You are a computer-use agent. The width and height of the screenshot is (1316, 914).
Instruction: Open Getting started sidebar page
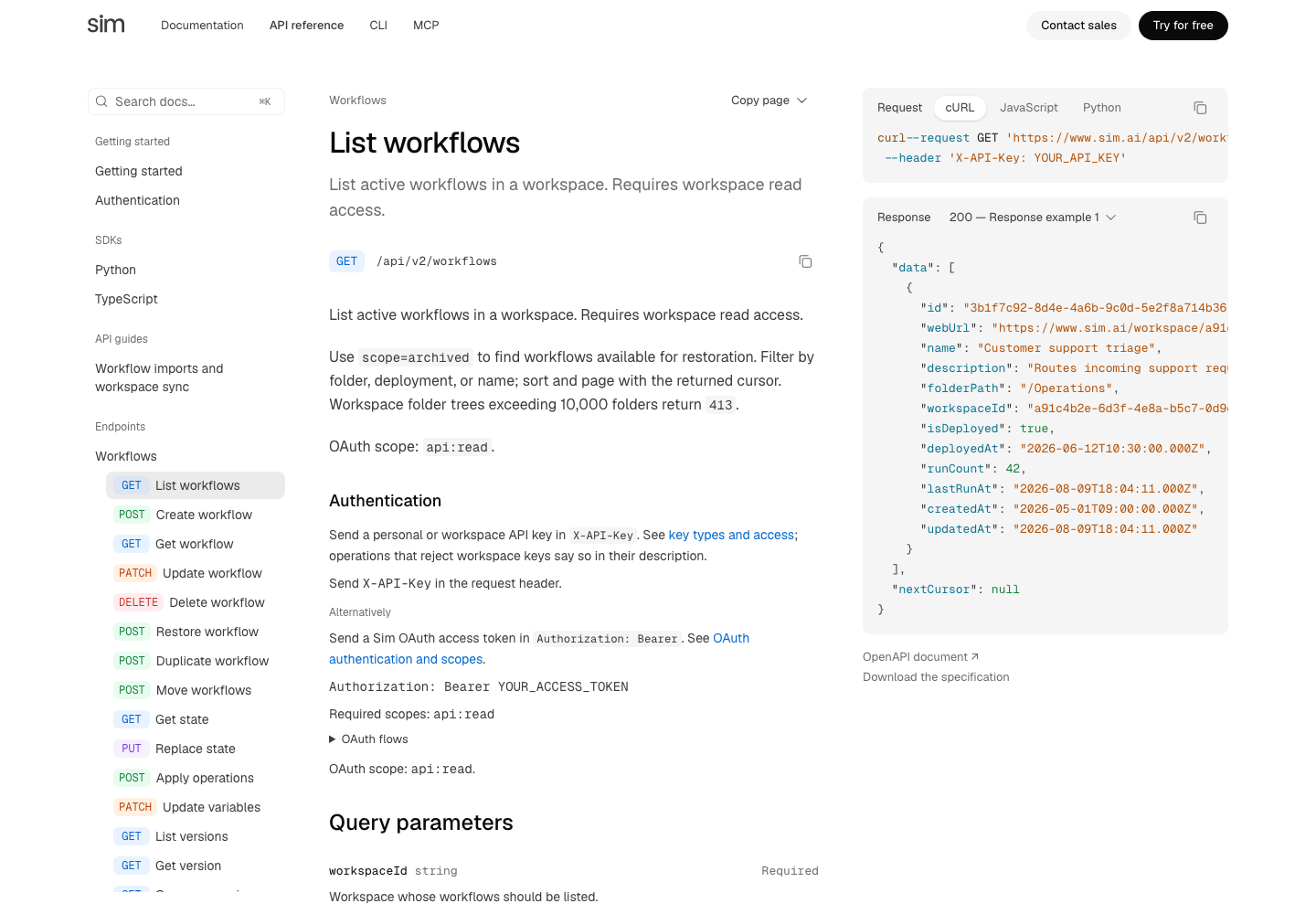[x=139, y=171]
